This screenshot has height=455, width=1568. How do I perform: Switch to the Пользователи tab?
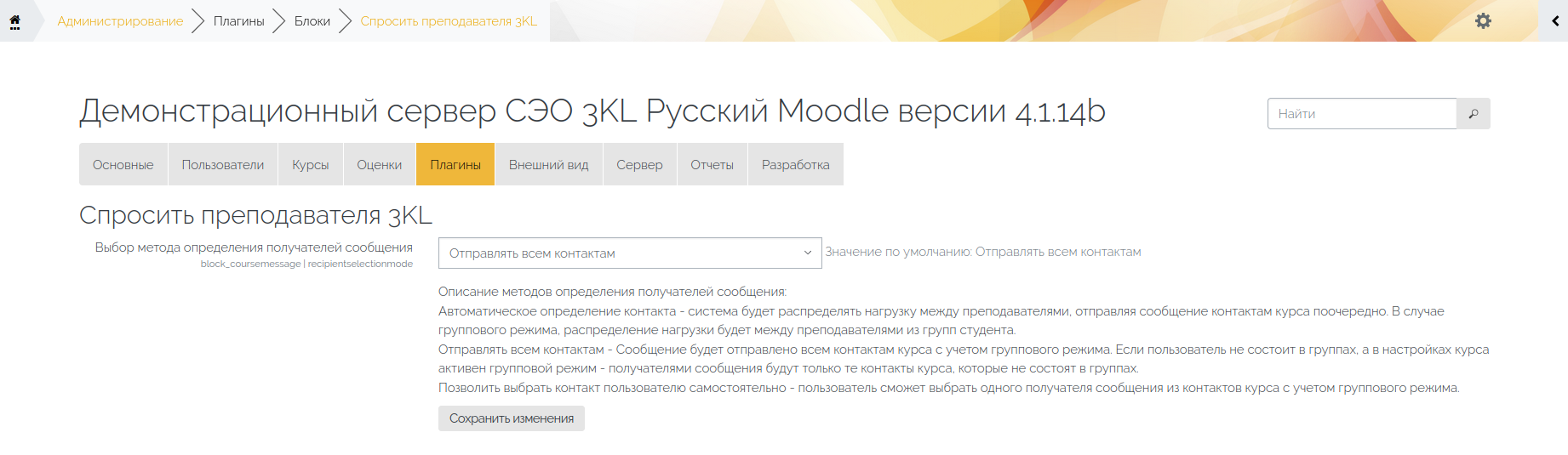223,165
